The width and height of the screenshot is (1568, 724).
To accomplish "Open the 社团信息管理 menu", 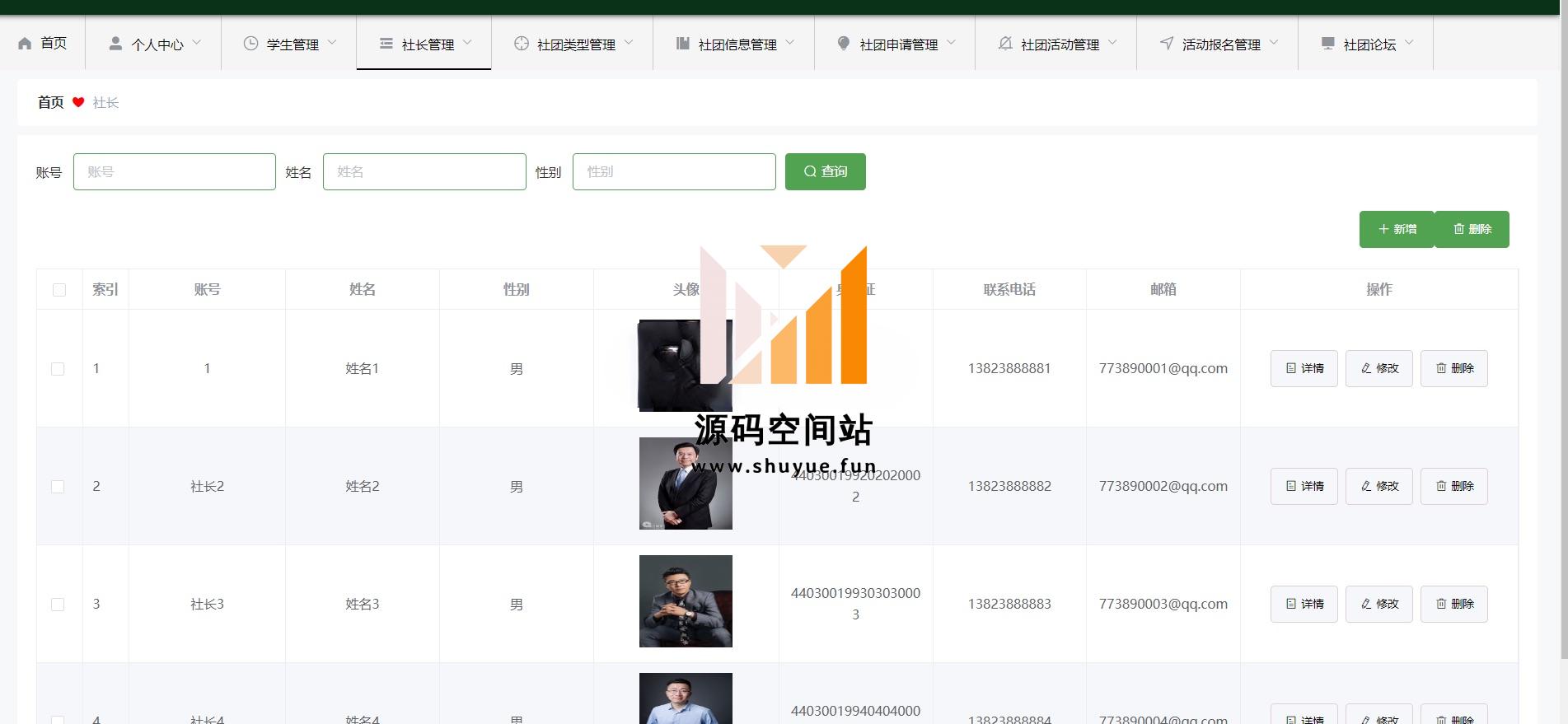I will point(734,44).
